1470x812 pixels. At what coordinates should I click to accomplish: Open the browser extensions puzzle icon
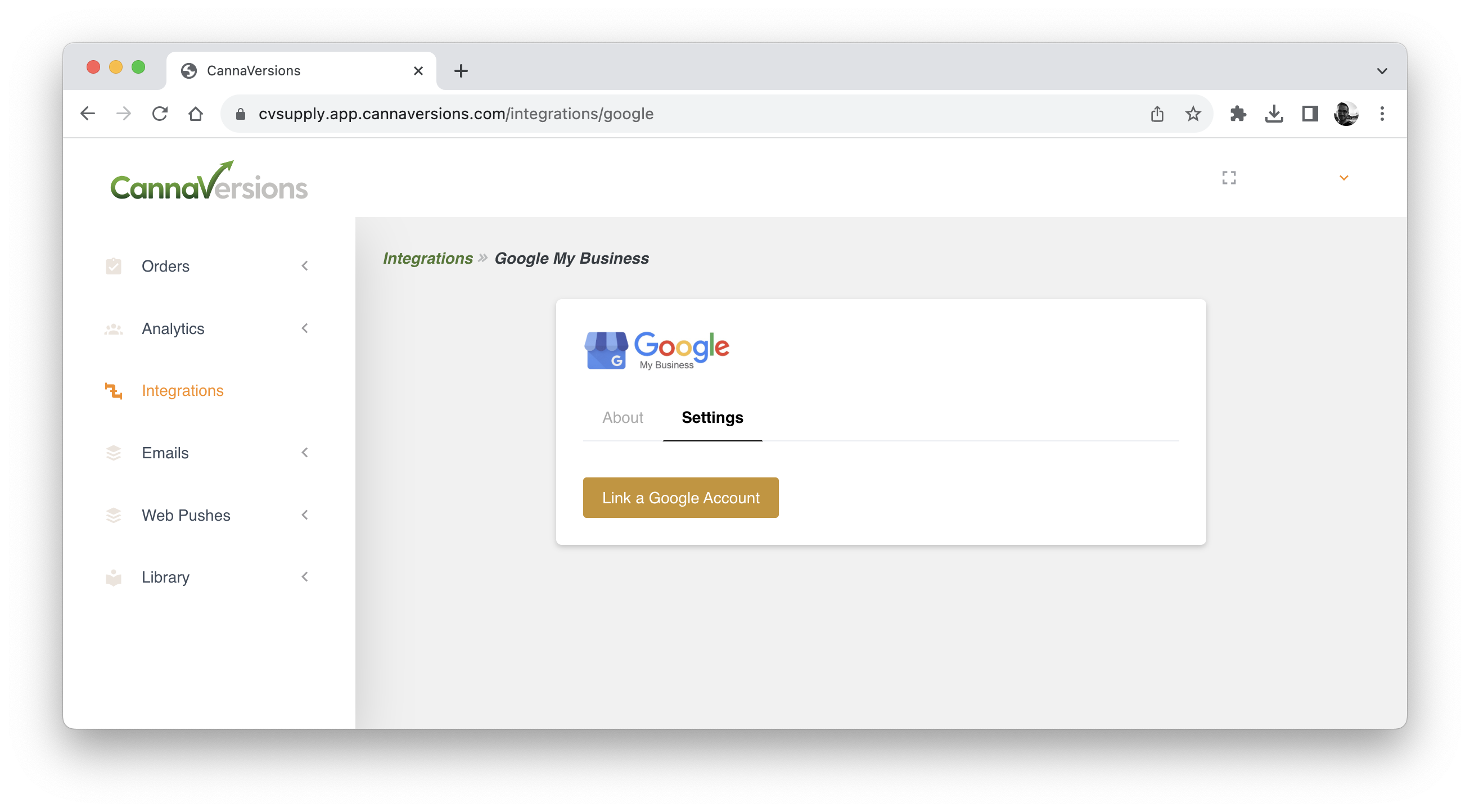(x=1238, y=114)
